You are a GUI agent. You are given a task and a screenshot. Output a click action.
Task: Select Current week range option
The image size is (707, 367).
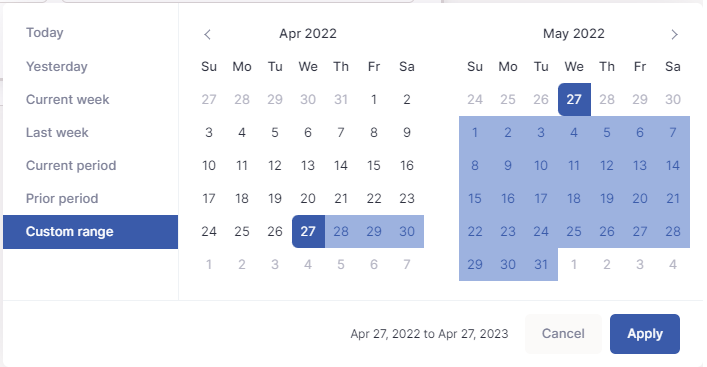point(68,99)
